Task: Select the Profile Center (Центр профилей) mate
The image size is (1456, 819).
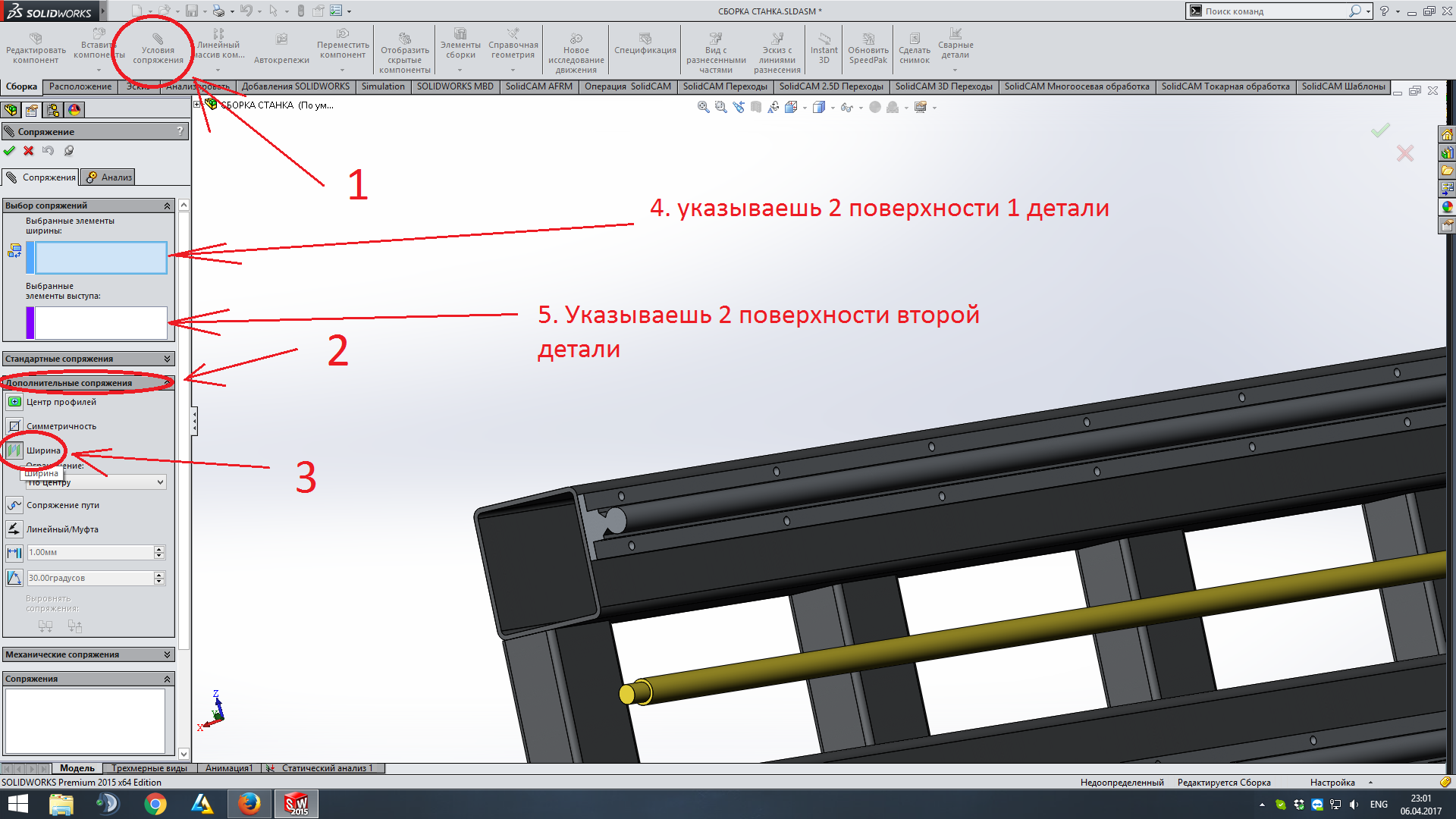Action: point(14,402)
